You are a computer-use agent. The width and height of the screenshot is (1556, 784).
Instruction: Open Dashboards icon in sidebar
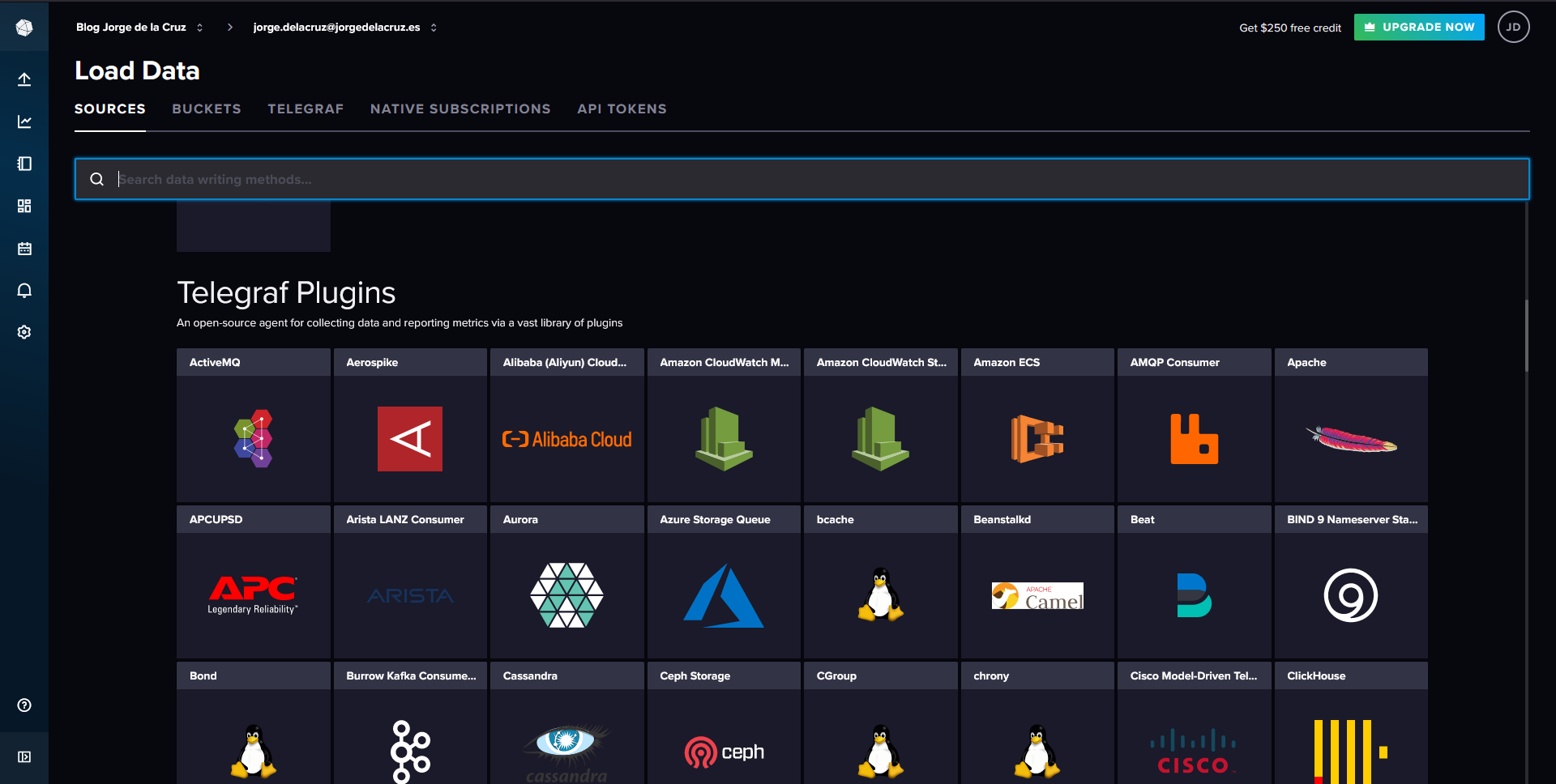pyautogui.click(x=24, y=206)
